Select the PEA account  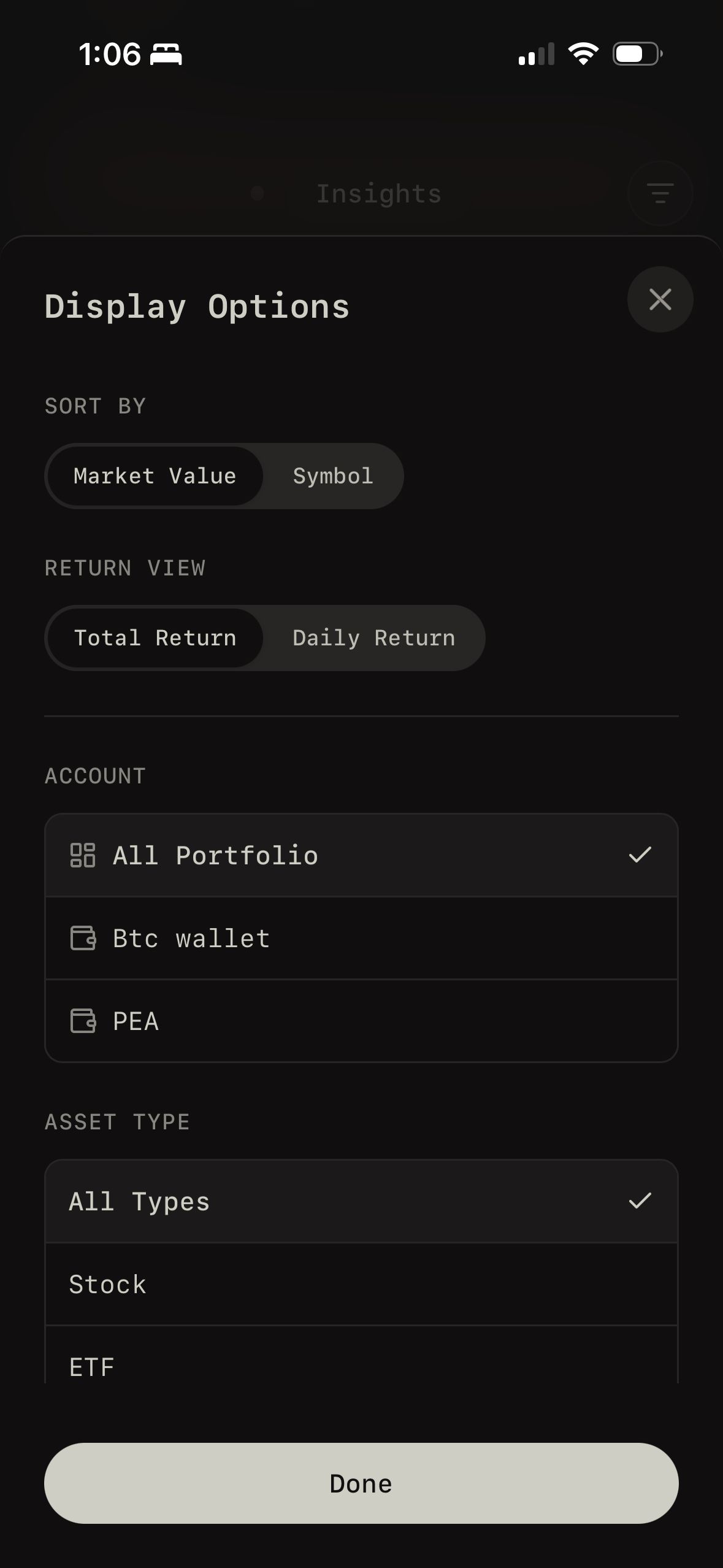point(362,1020)
